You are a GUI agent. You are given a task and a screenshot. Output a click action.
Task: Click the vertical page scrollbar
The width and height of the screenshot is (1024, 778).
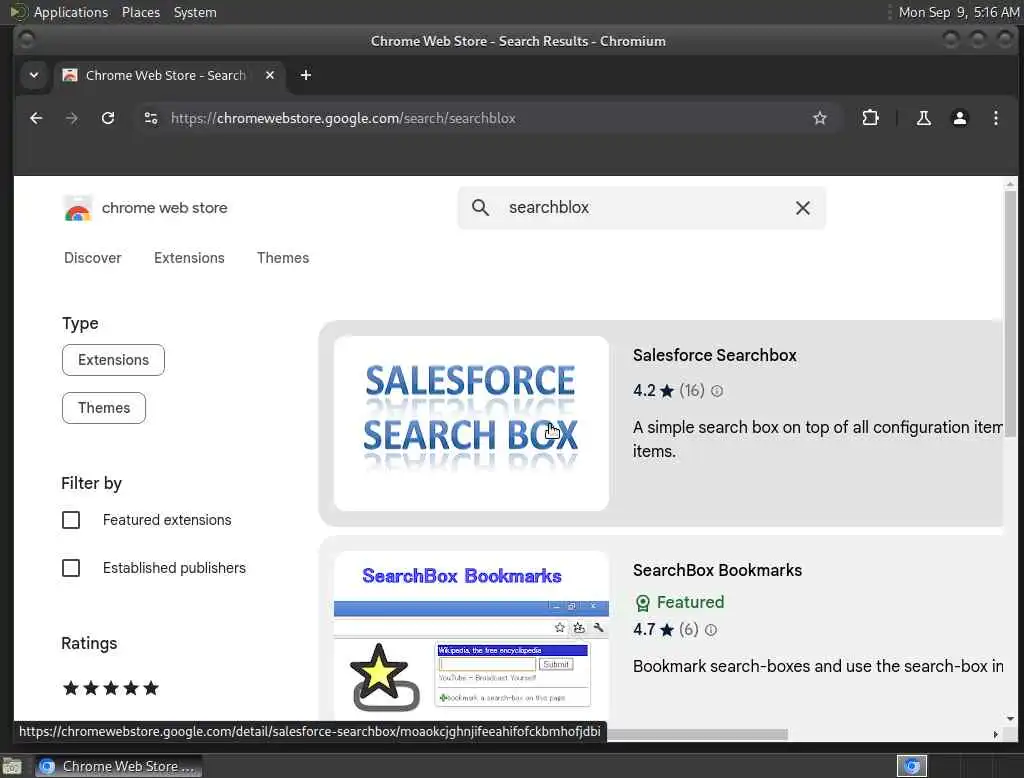(1010, 314)
